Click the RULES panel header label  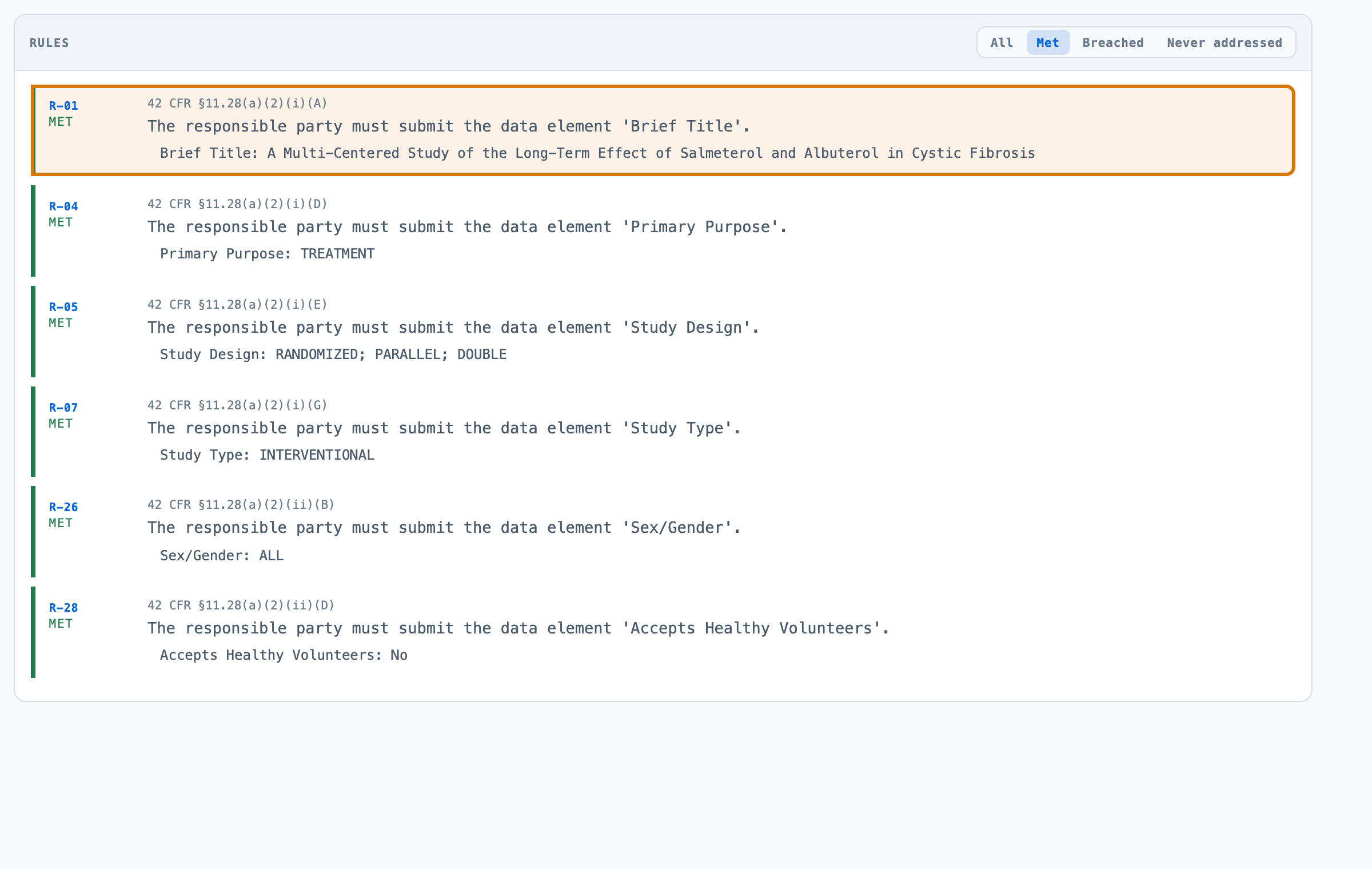click(x=49, y=43)
